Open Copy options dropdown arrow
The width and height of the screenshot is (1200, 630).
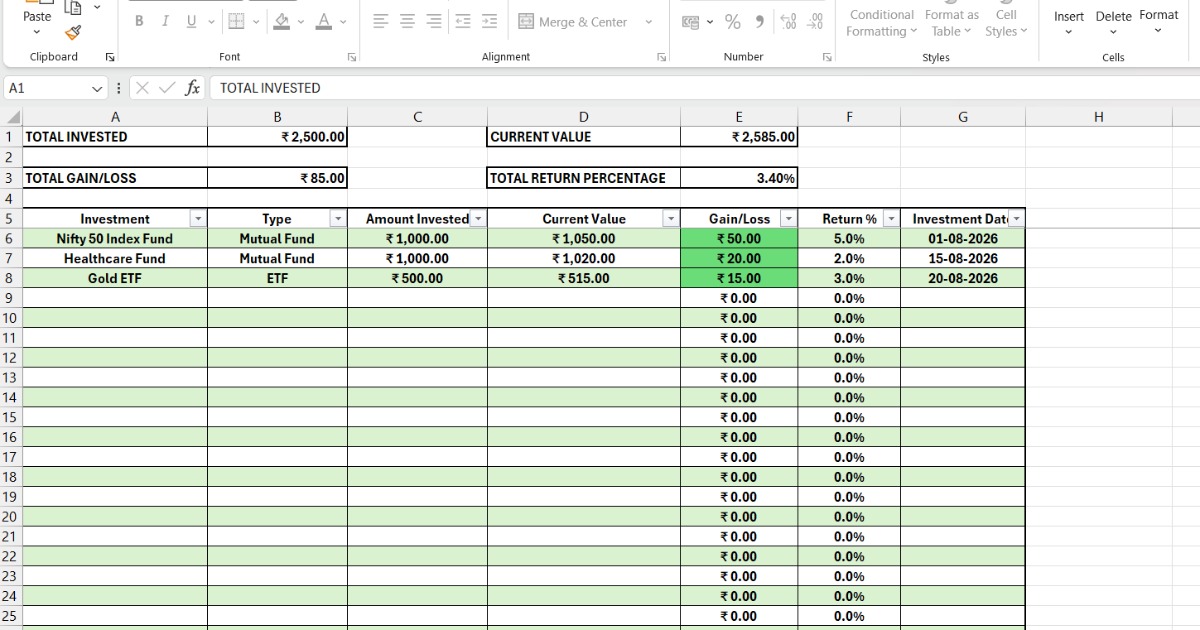96,8
